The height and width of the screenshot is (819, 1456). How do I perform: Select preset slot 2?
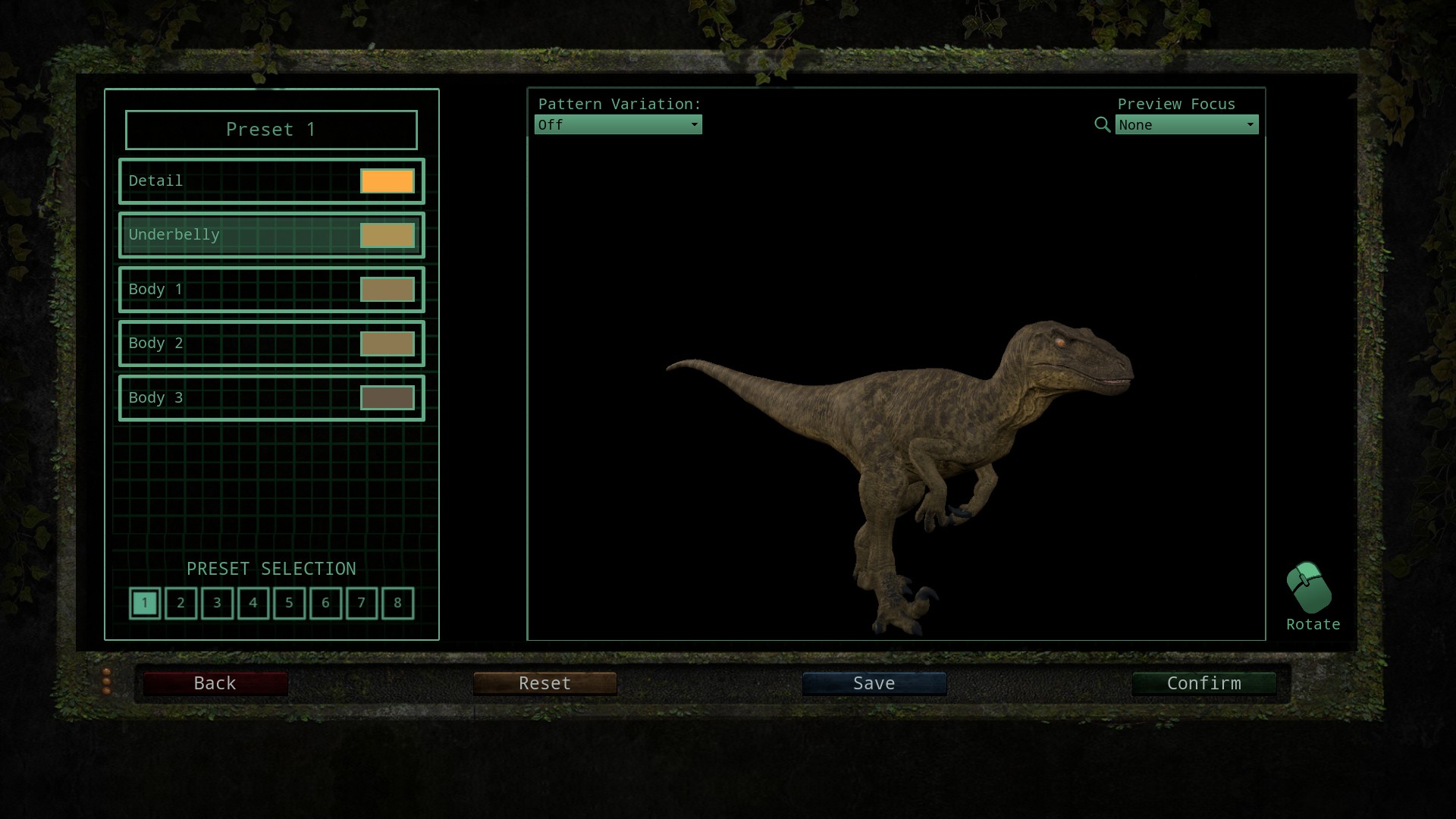pos(180,603)
